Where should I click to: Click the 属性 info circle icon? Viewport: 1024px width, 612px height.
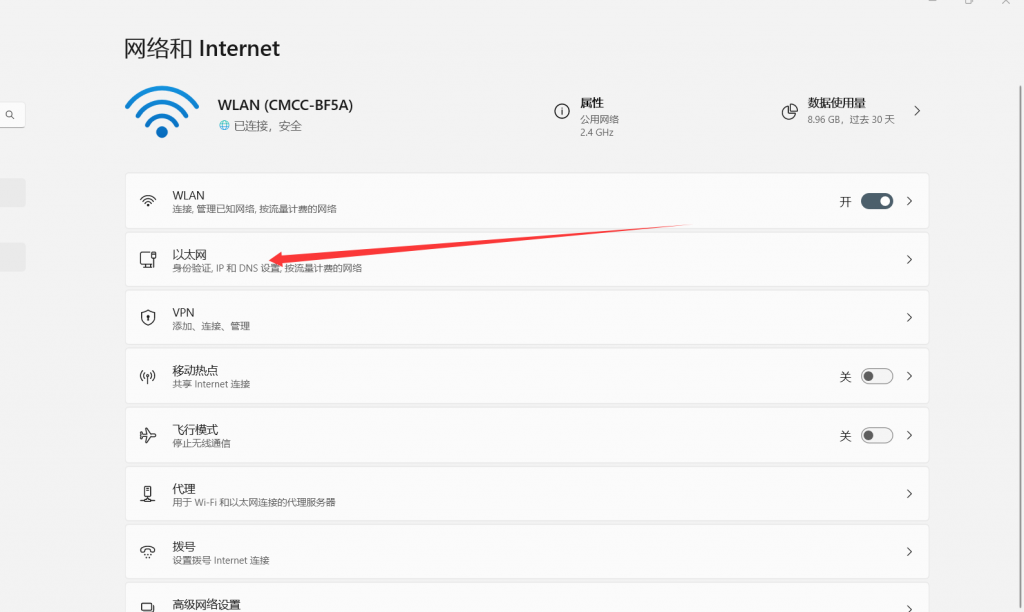(x=562, y=111)
